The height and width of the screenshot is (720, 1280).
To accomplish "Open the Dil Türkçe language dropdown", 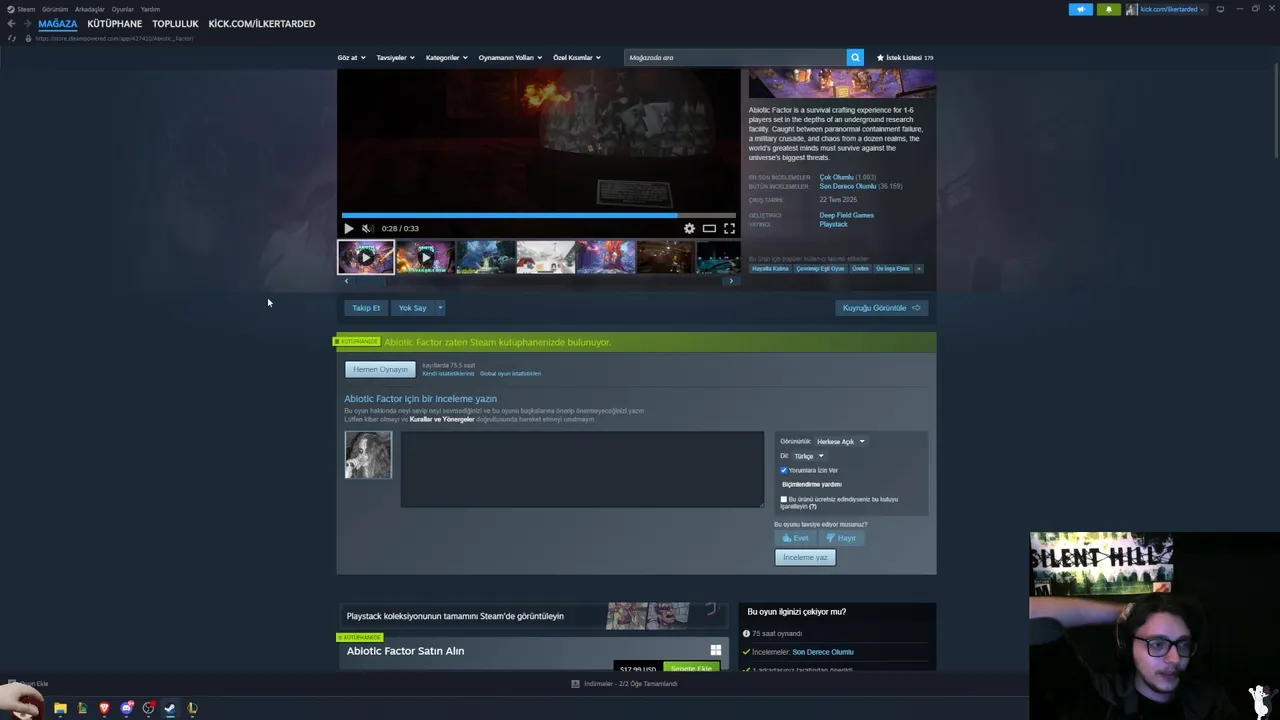I will click(x=809, y=456).
